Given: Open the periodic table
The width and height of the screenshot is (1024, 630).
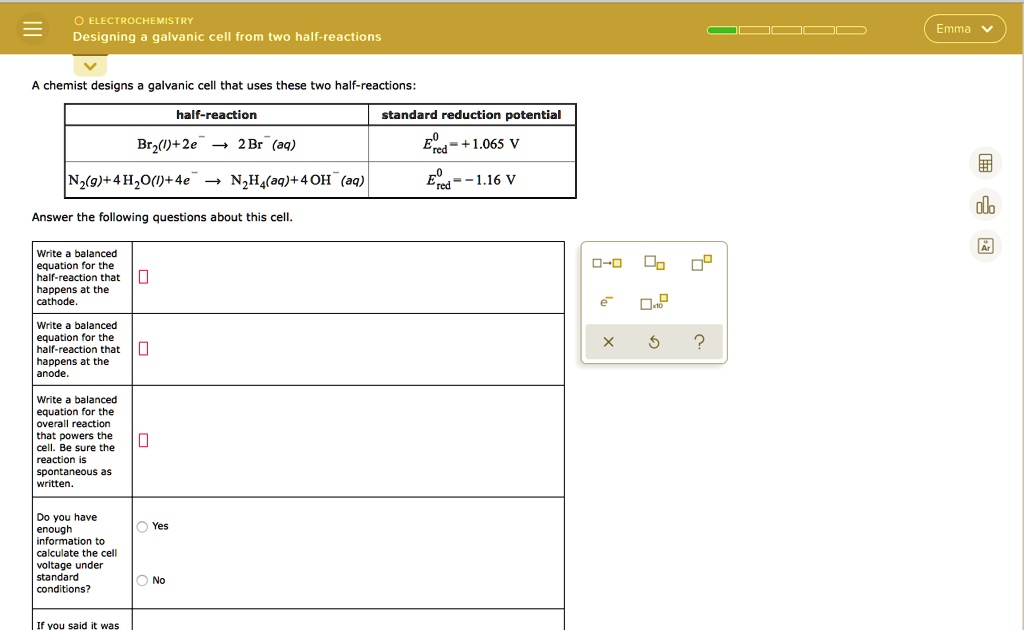Looking at the screenshot, I should click(985, 246).
